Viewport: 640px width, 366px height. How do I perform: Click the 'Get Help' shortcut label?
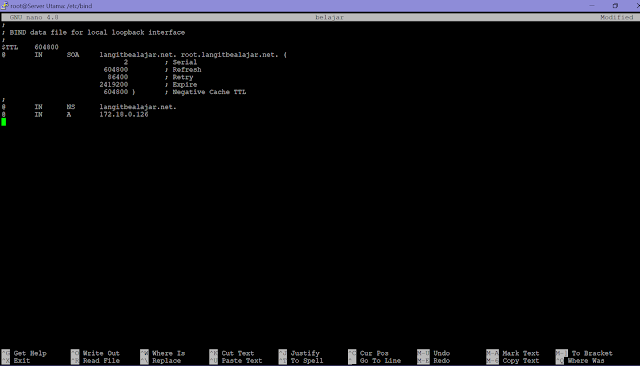coord(30,353)
